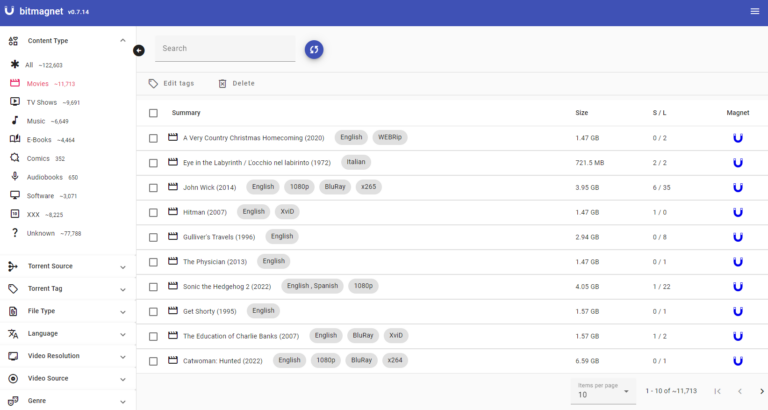Viewport: 768px width, 410px height.
Task: Collapse sidebar with the black arrow button
Action: coord(139,50)
